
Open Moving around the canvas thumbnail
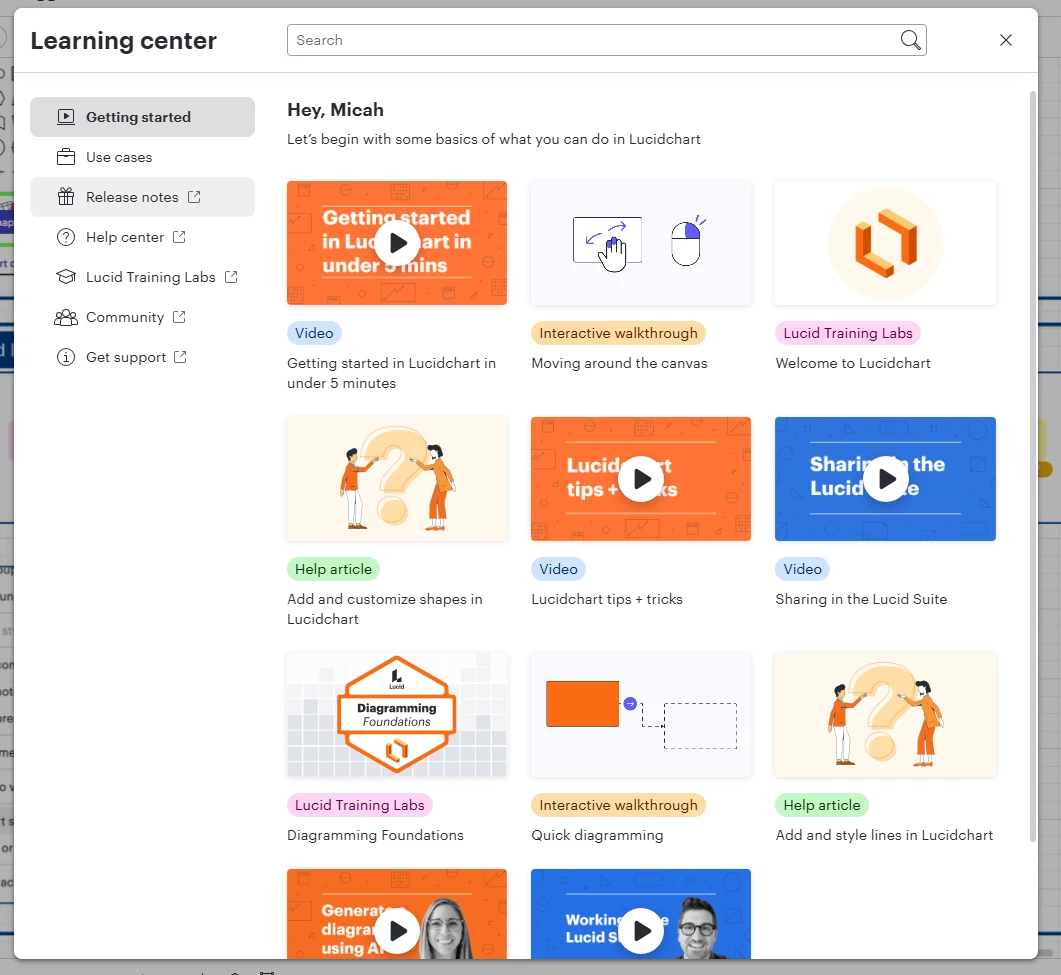click(x=641, y=242)
